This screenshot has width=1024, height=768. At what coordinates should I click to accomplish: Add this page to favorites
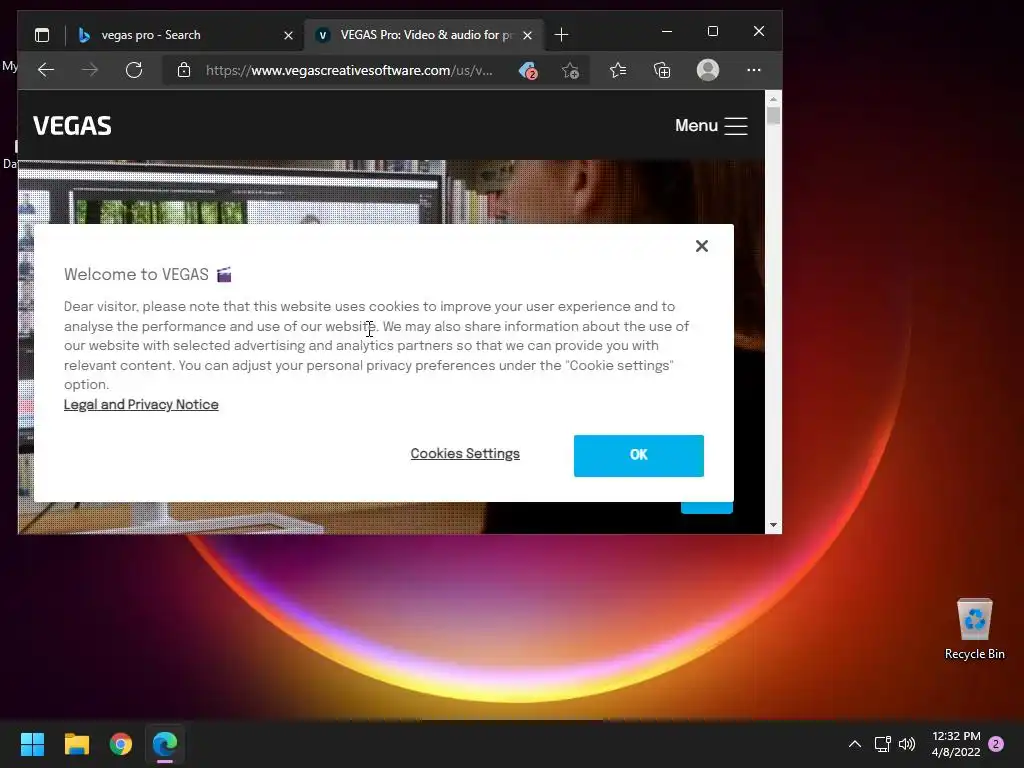[x=570, y=71]
